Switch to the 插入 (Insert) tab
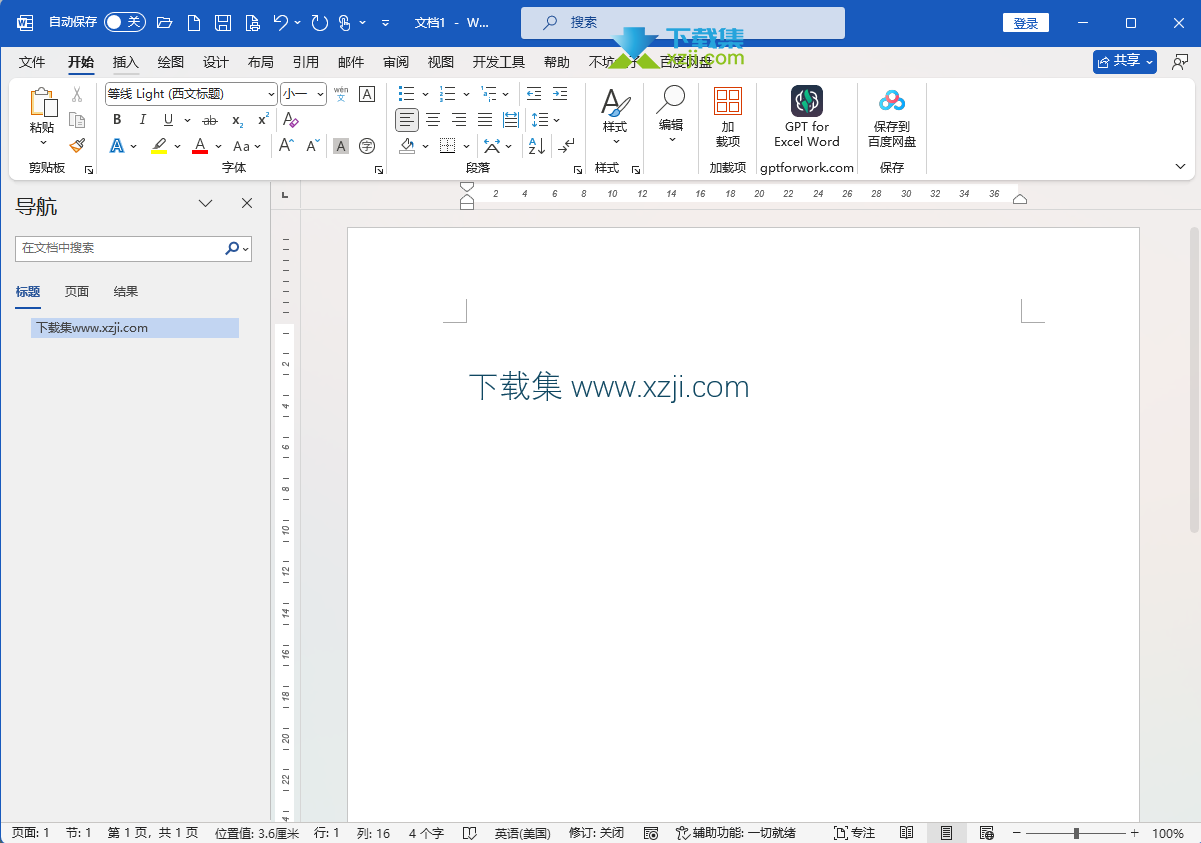The width and height of the screenshot is (1201, 843). pyautogui.click(x=126, y=62)
